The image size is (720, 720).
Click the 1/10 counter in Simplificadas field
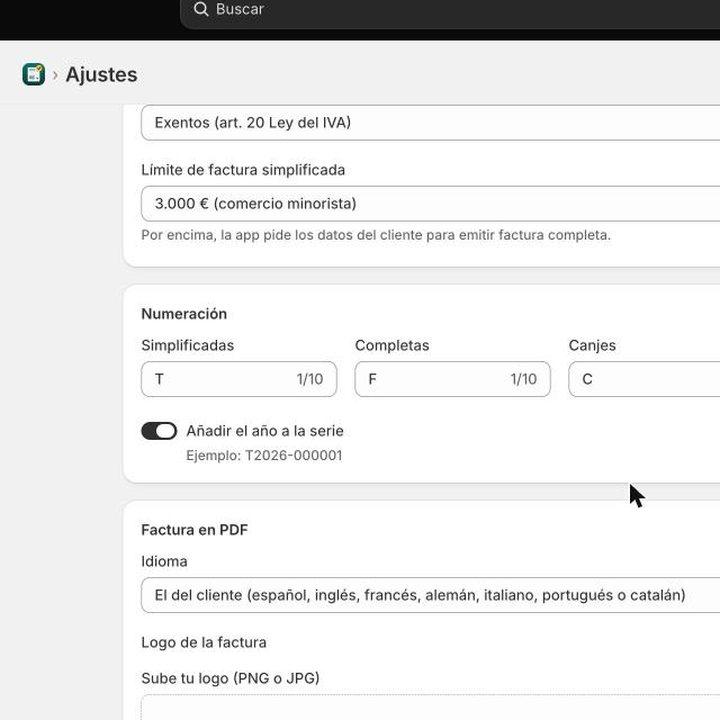click(310, 379)
